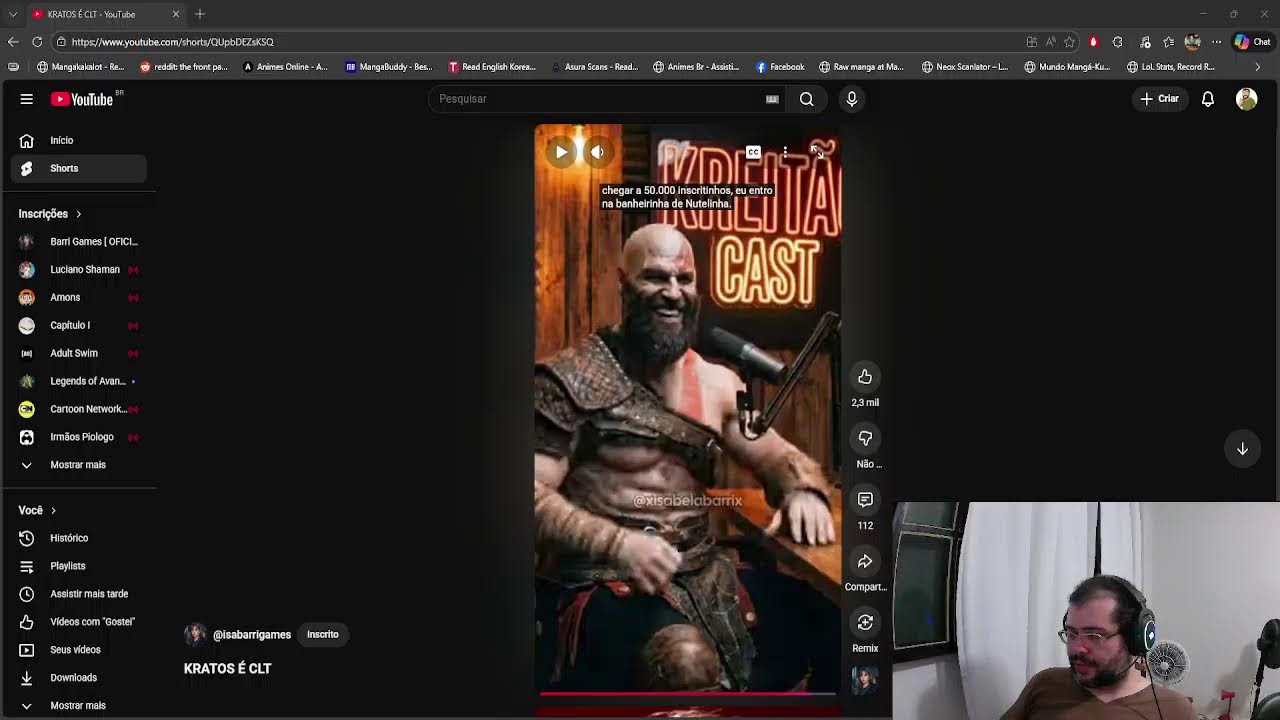Close the KRATOS É CLT tab

(x=176, y=14)
